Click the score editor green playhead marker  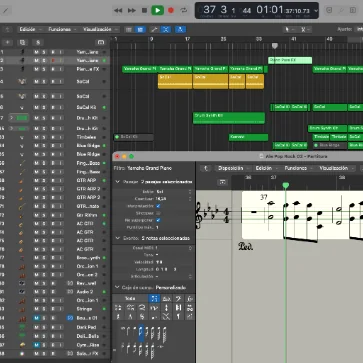click(x=286, y=185)
